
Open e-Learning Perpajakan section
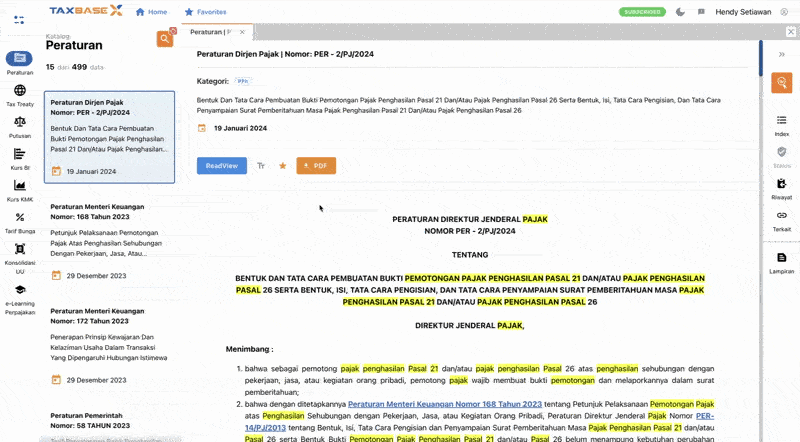point(19,291)
